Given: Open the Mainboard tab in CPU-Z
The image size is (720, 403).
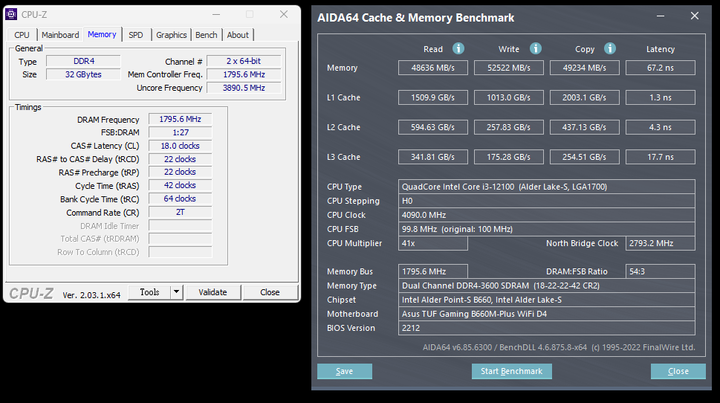Looking at the screenshot, I should pos(60,35).
